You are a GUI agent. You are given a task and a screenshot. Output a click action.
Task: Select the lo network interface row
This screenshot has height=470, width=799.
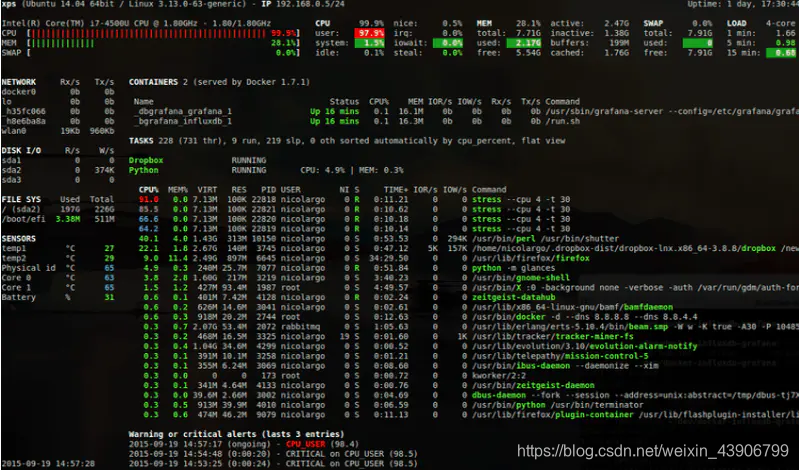[58, 101]
